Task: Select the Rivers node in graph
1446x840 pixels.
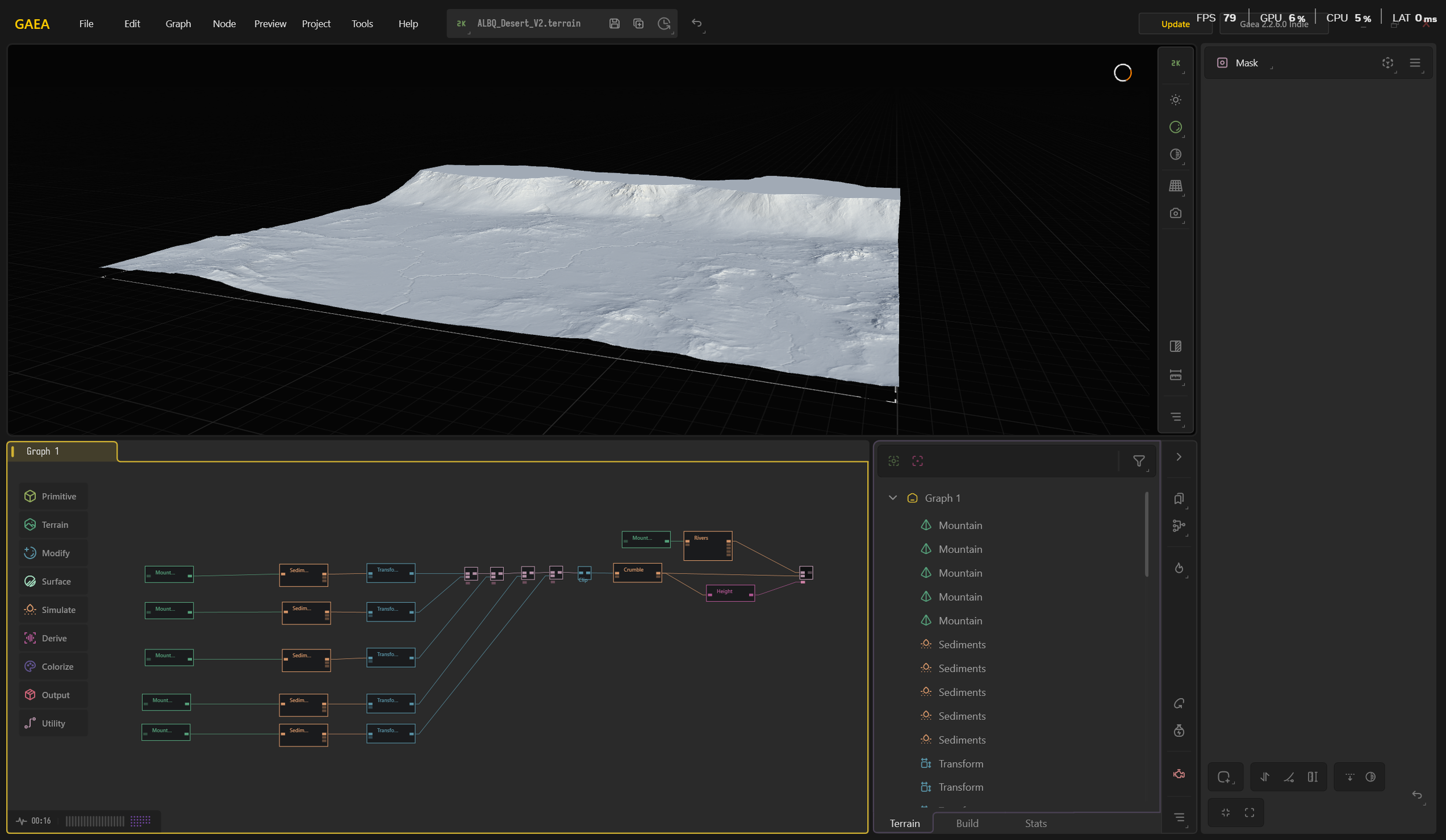Action: 707,545
